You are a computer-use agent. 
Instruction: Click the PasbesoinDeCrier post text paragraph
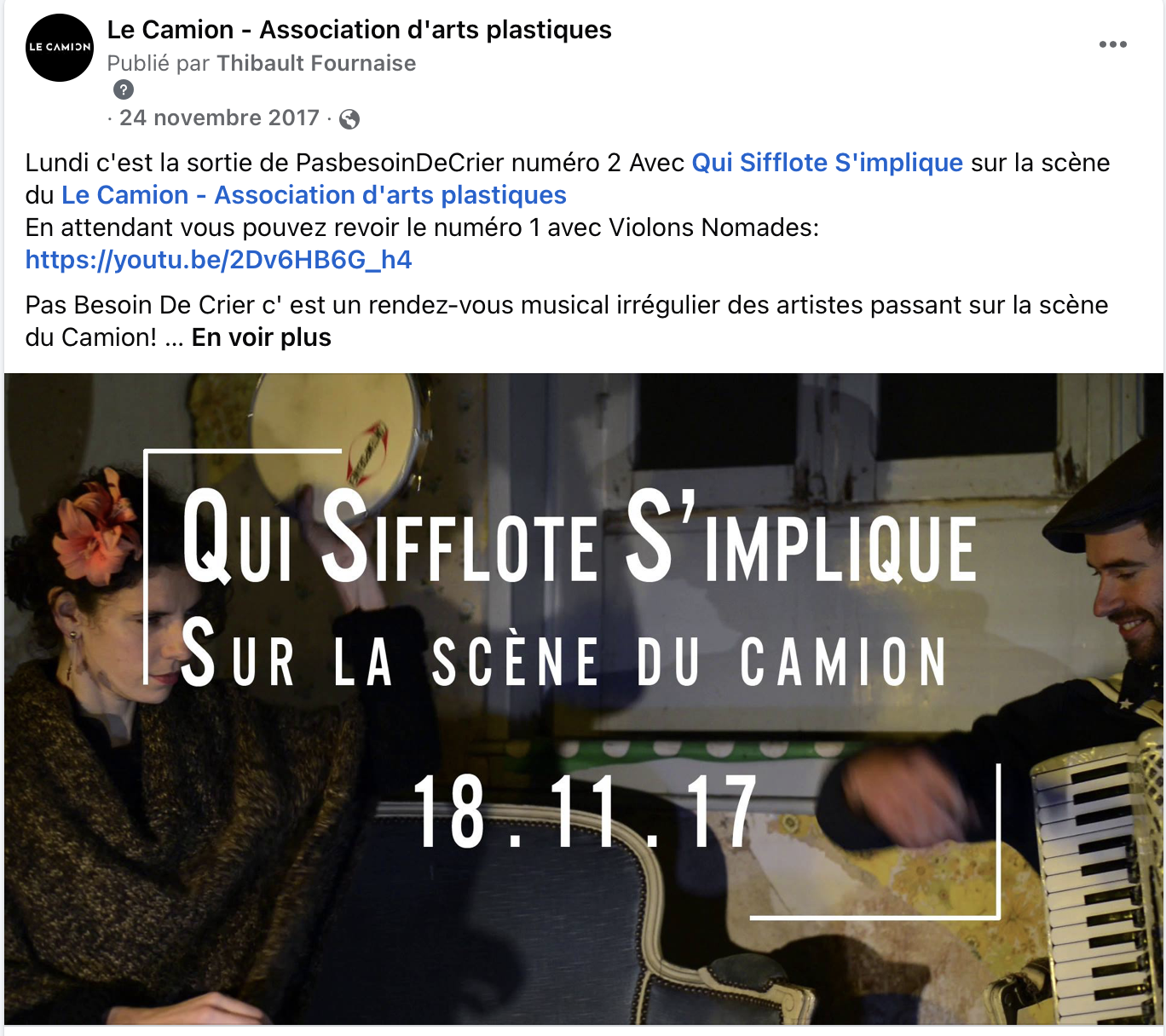[567, 211]
